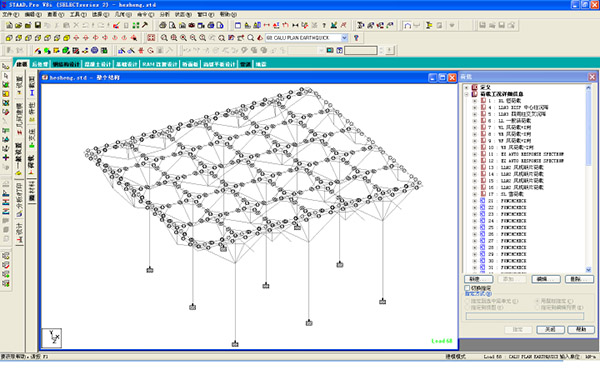The image size is (600, 375).
Task: Click the save file floppy icon
Action: 38,25
